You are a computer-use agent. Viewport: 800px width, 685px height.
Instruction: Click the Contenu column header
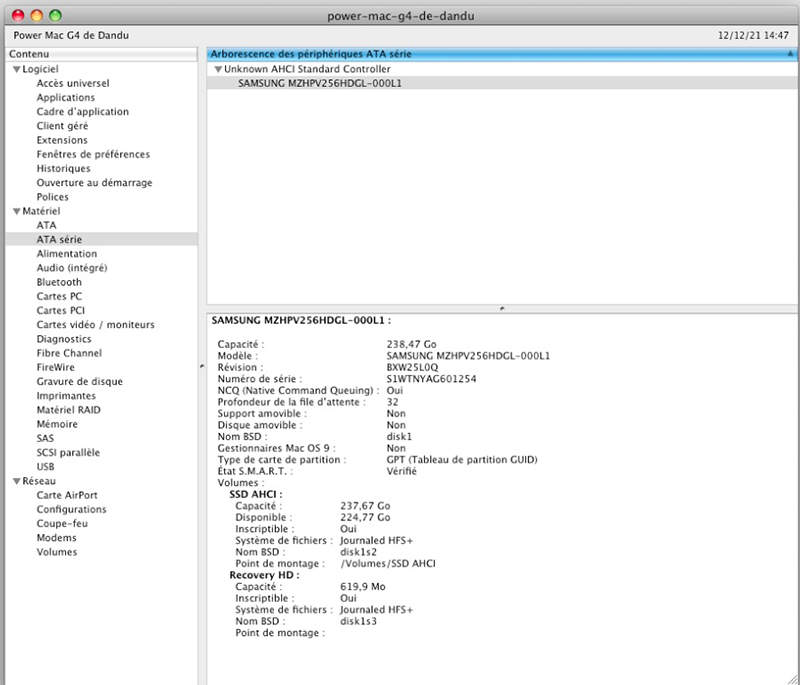coord(100,54)
